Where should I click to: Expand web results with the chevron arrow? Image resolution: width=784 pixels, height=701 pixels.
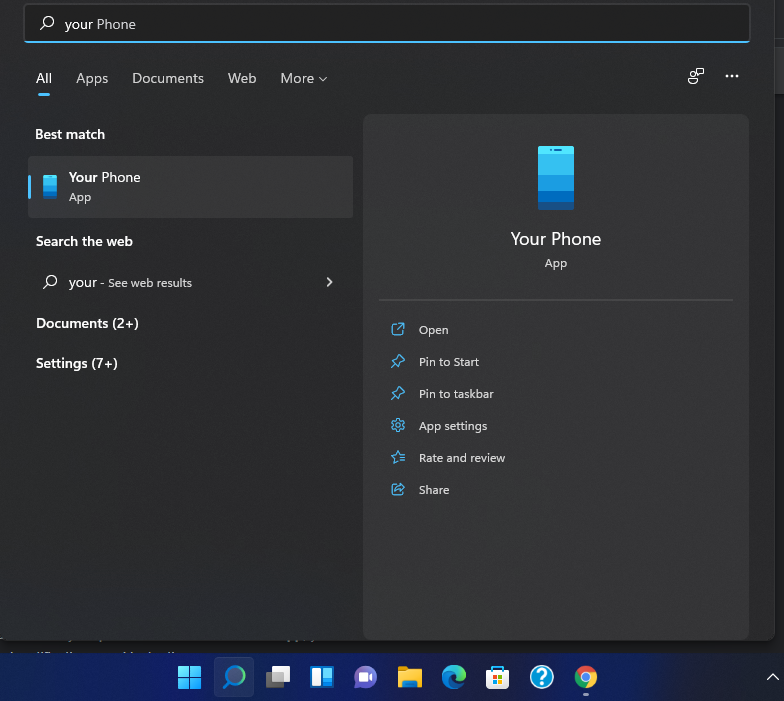click(x=329, y=282)
